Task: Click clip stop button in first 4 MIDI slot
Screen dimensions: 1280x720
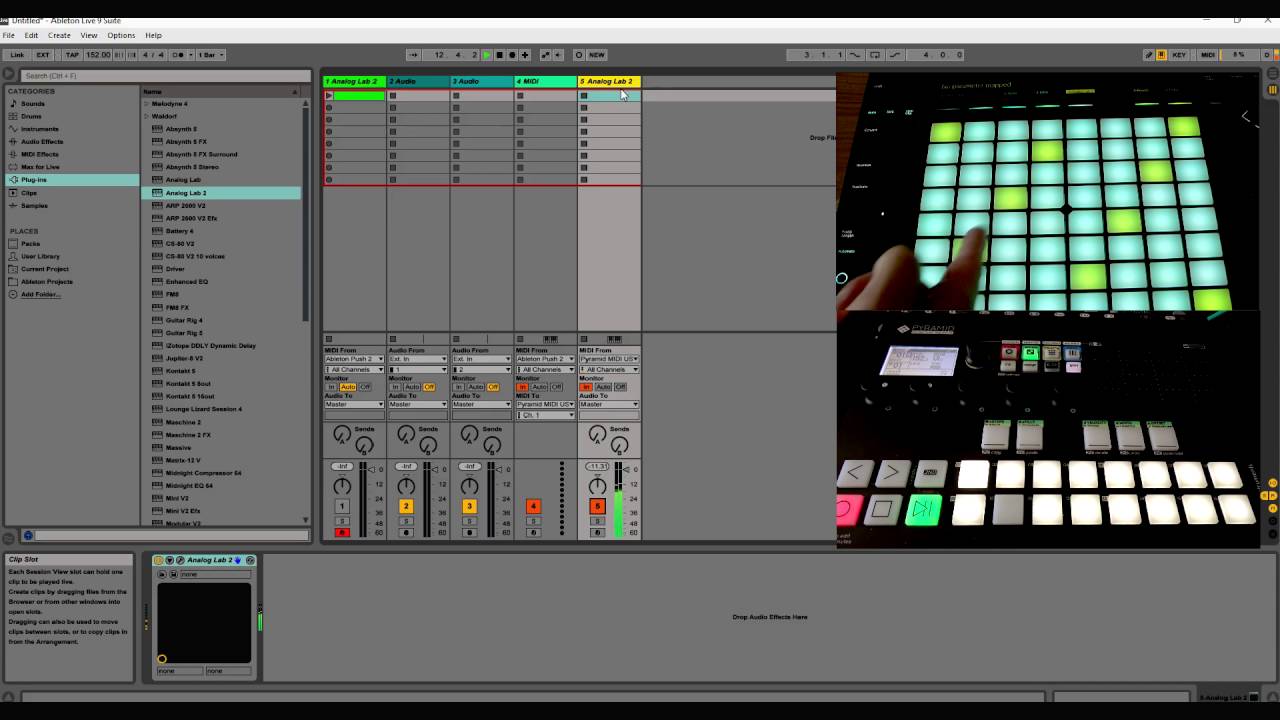Action: pyautogui.click(x=520, y=96)
